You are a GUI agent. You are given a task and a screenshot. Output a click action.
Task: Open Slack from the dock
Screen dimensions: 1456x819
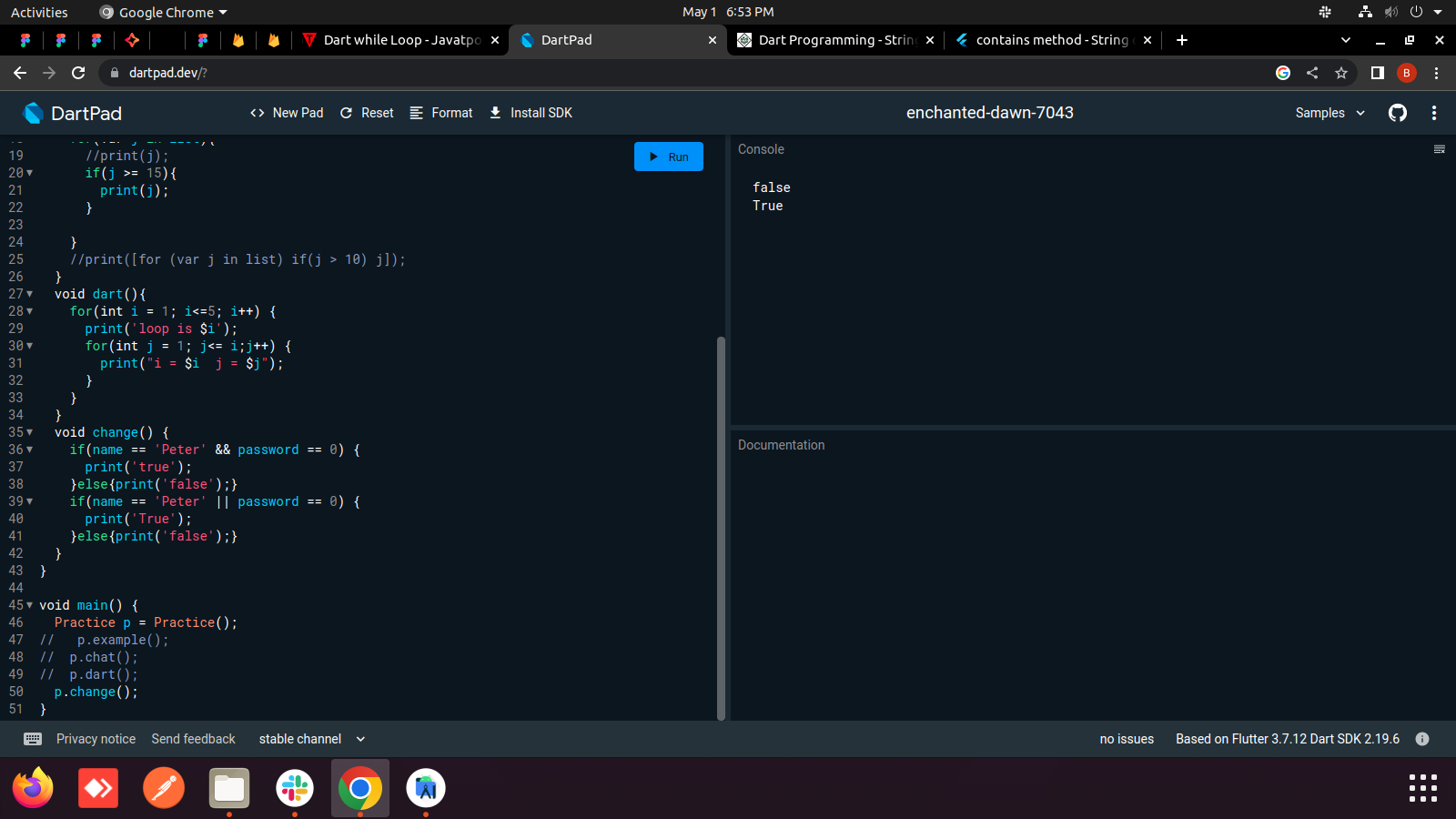tap(295, 788)
